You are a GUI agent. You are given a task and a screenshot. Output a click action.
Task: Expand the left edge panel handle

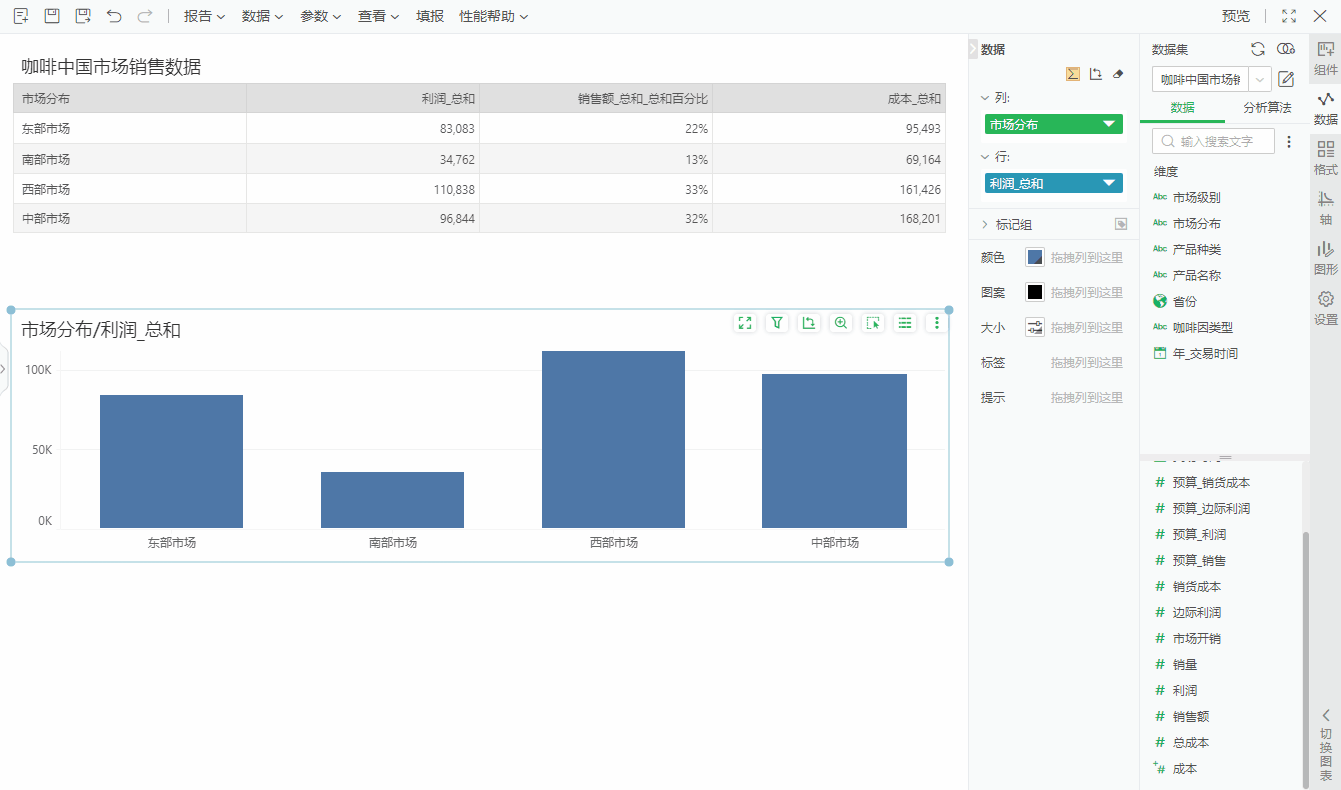click(3, 369)
